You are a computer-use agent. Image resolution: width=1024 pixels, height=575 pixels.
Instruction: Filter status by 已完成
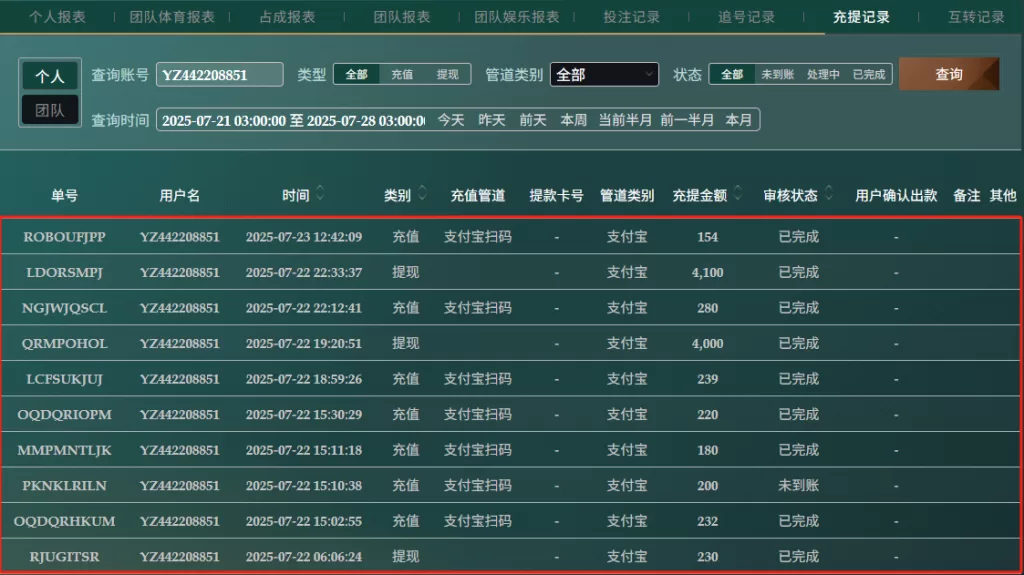(x=869, y=74)
